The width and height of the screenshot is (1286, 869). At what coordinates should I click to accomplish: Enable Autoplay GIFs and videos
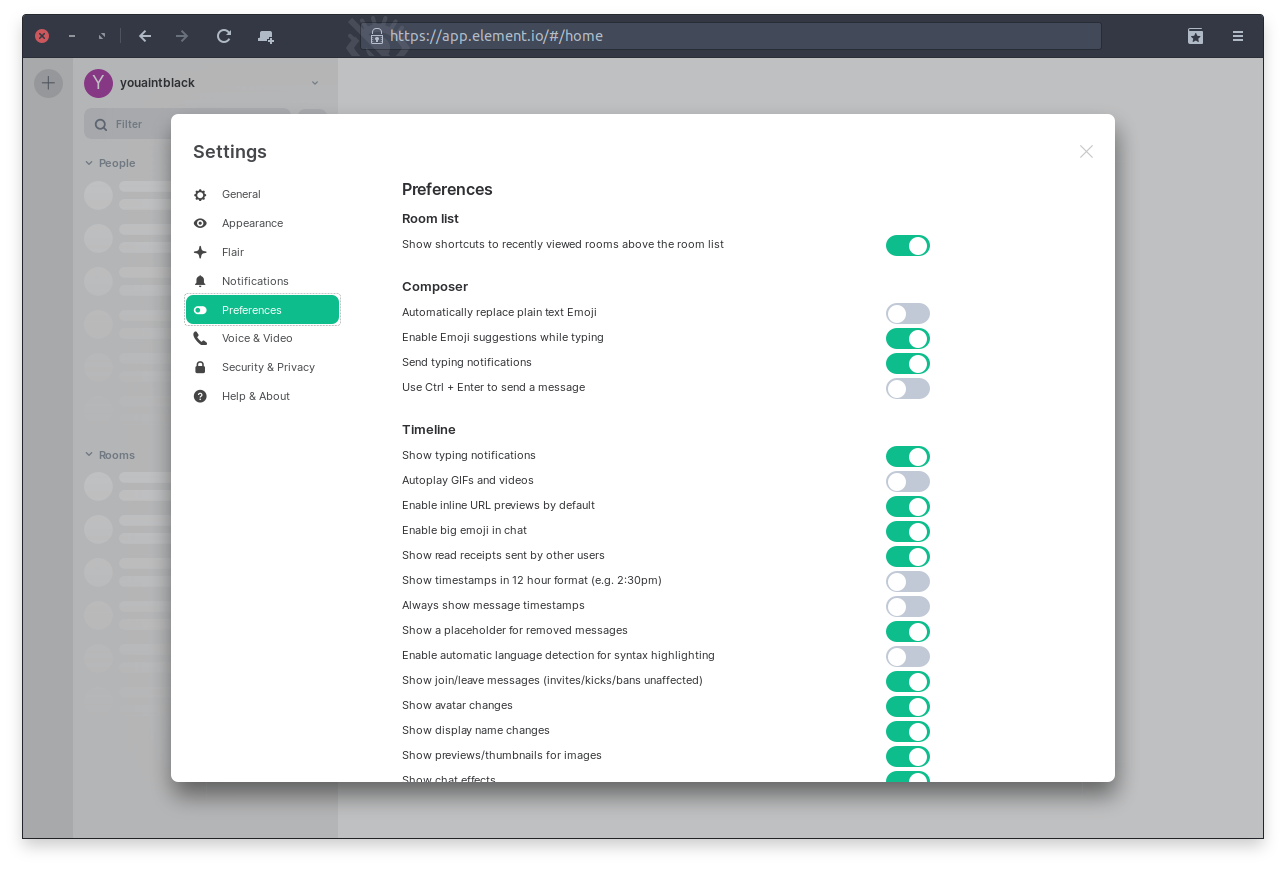tap(907, 482)
